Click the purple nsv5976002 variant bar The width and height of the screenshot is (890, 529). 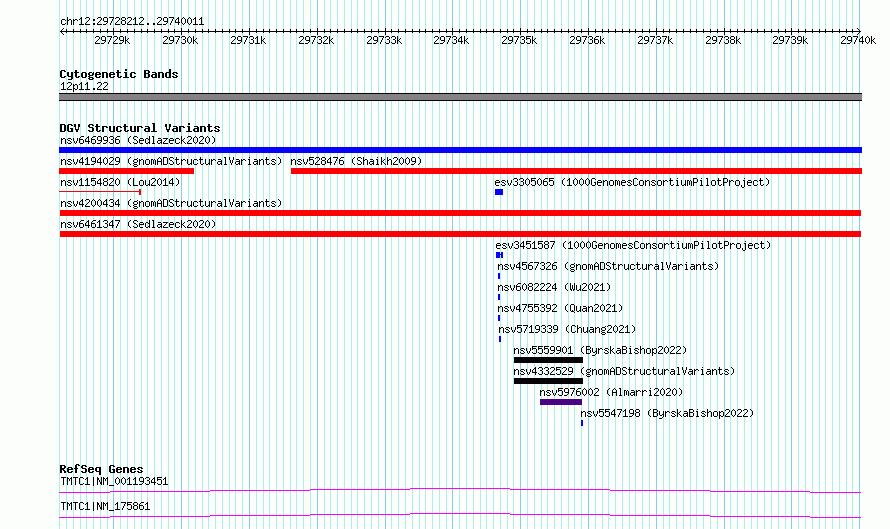pos(561,402)
